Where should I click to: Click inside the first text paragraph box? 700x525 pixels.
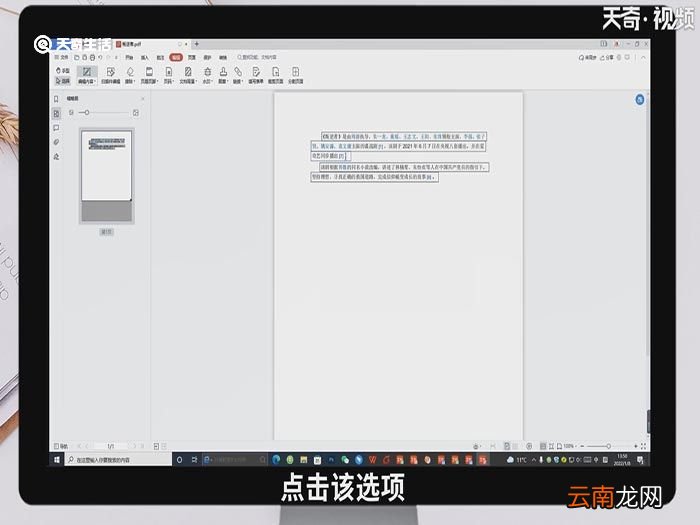click(x=399, y=146)
